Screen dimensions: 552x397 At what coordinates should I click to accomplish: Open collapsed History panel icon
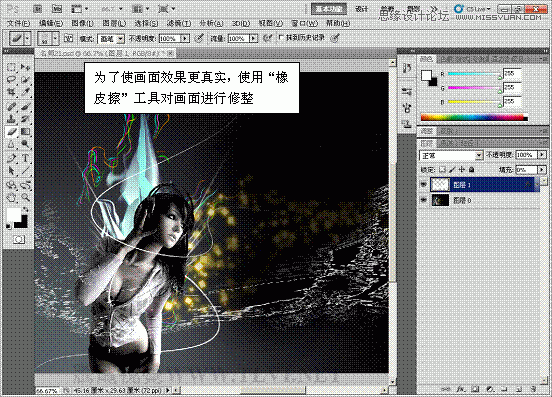point(407,68)
